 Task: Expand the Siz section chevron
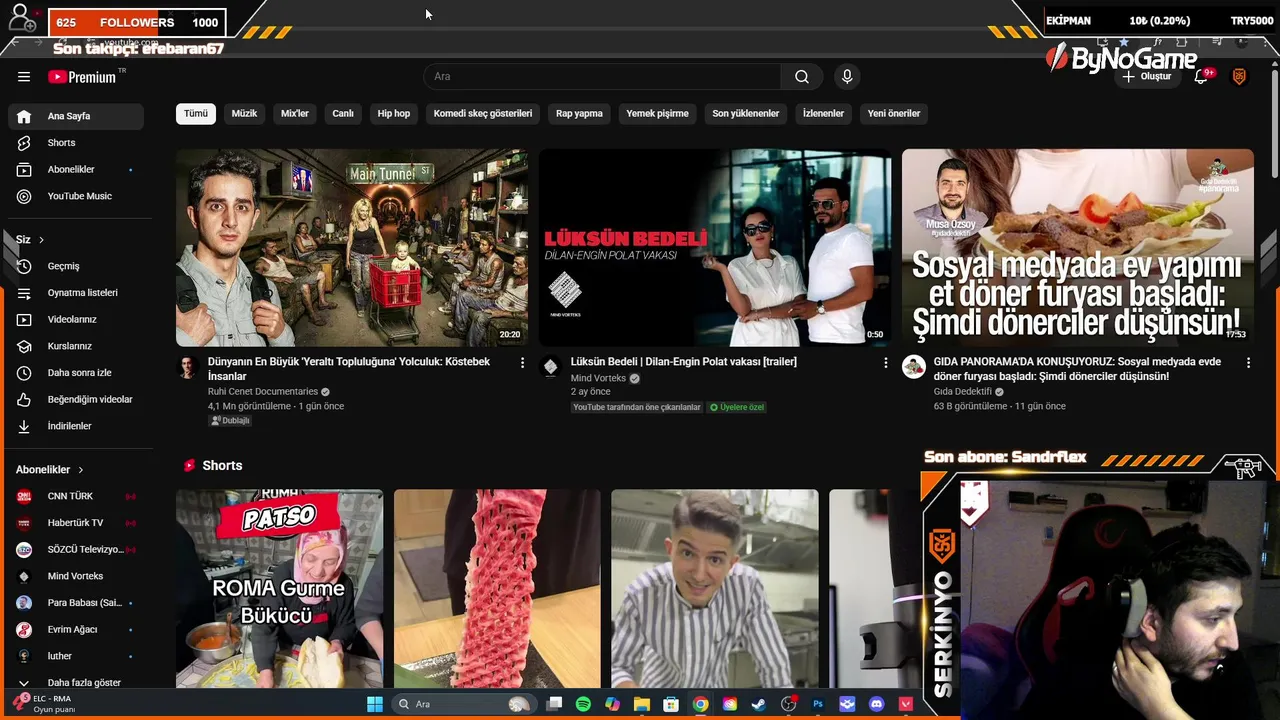point(41,240)
